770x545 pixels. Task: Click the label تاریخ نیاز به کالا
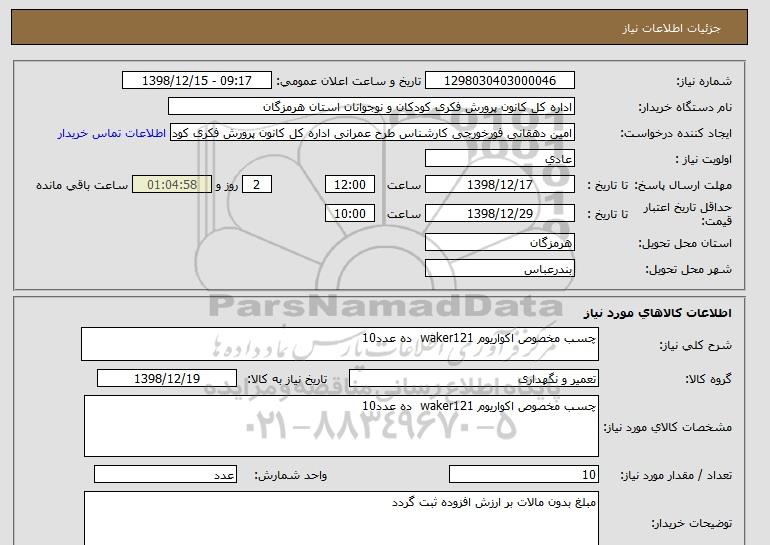[x=286, y=379]
